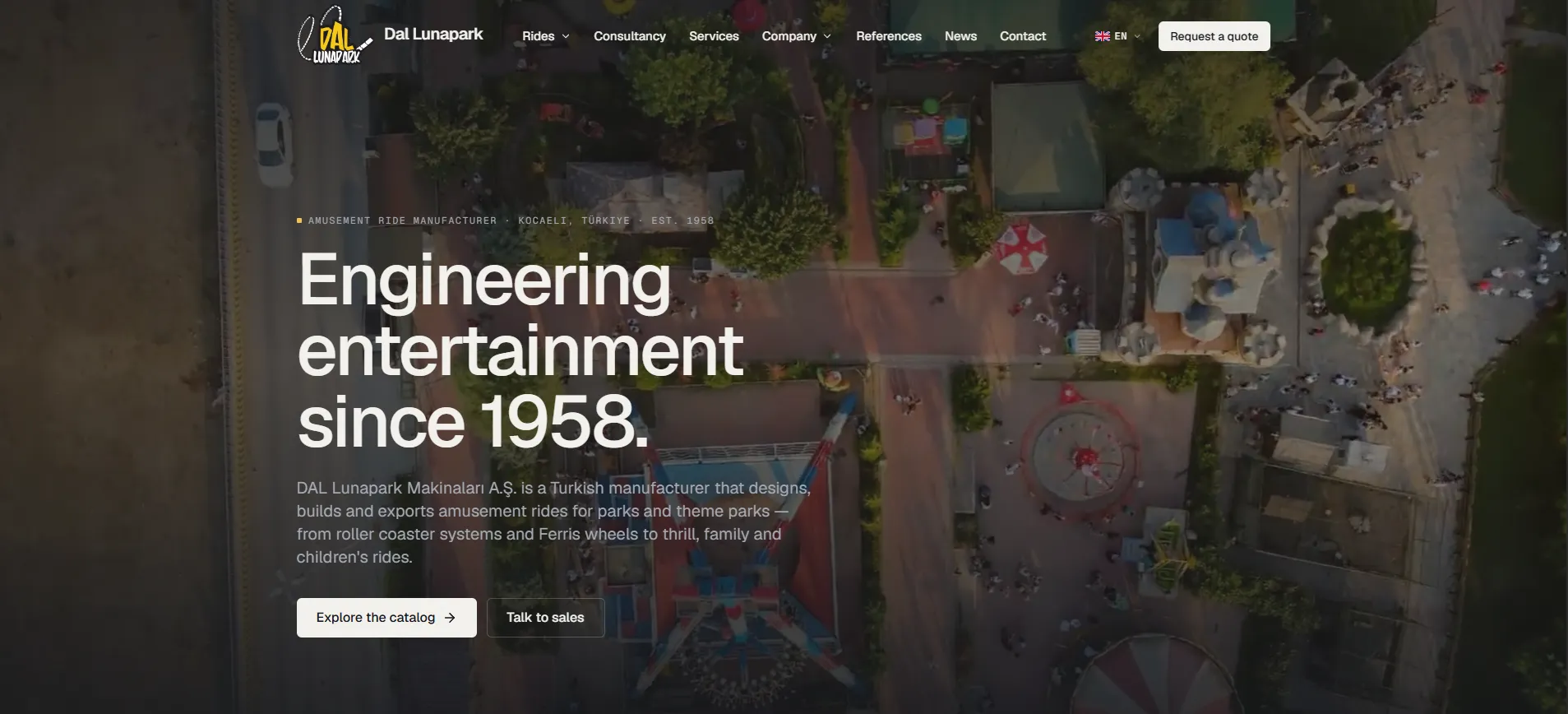Viewport: 1568px width, 714px height.
Task: Click the UK flag language icon
Action: point(1103,36)
